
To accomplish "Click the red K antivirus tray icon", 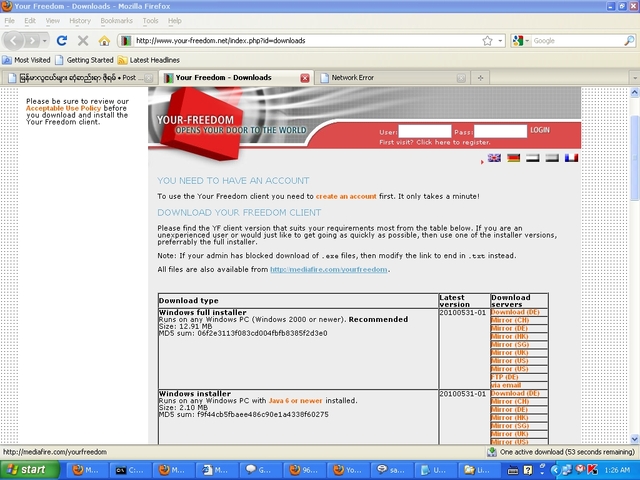I will point(592,470).
